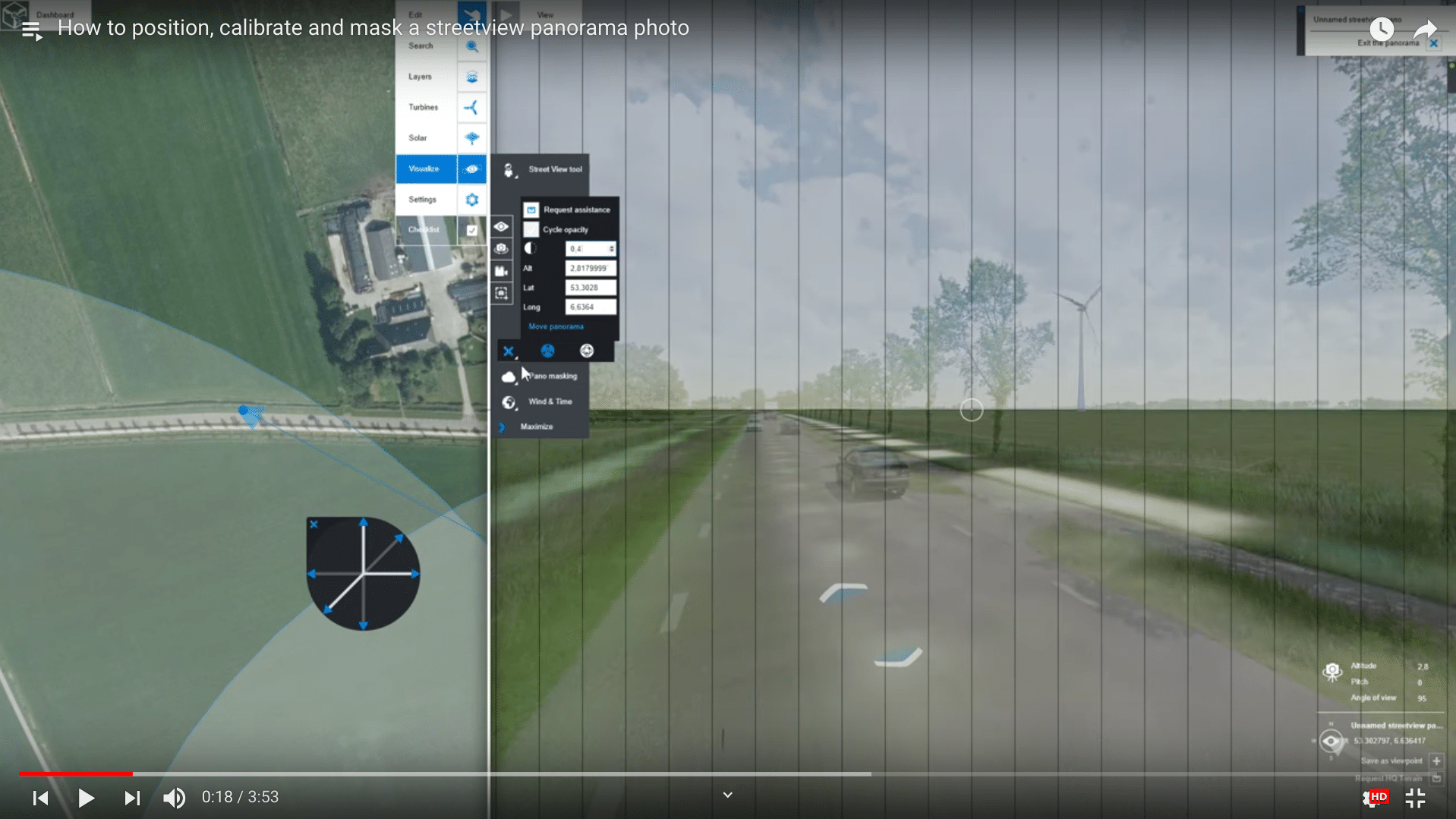The width and height of the screenshot is (1456, 819).
Task: Click the upward arrow on move widget
Action: click(363, 523)
